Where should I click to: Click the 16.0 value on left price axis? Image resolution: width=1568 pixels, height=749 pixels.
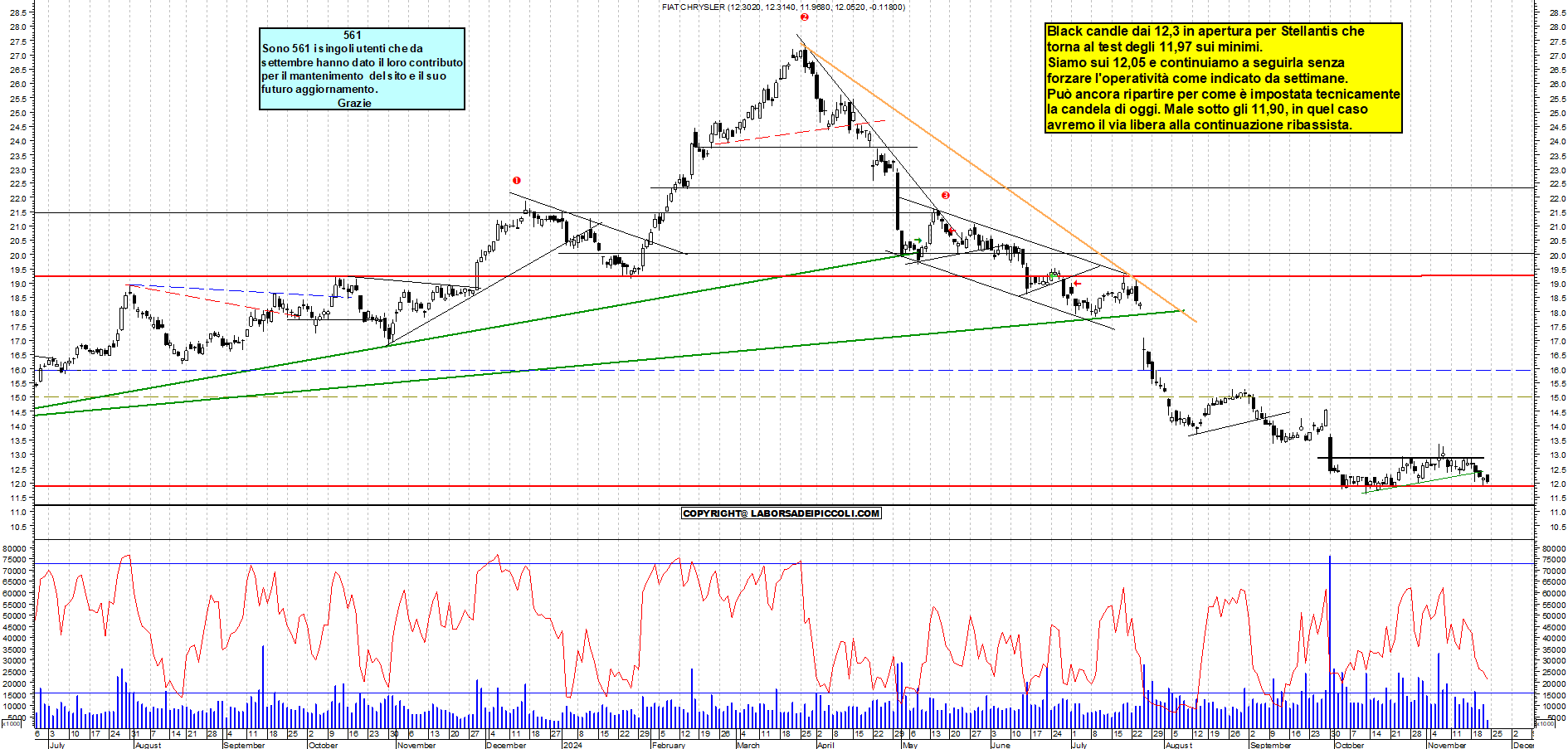[x=17, y=370]
